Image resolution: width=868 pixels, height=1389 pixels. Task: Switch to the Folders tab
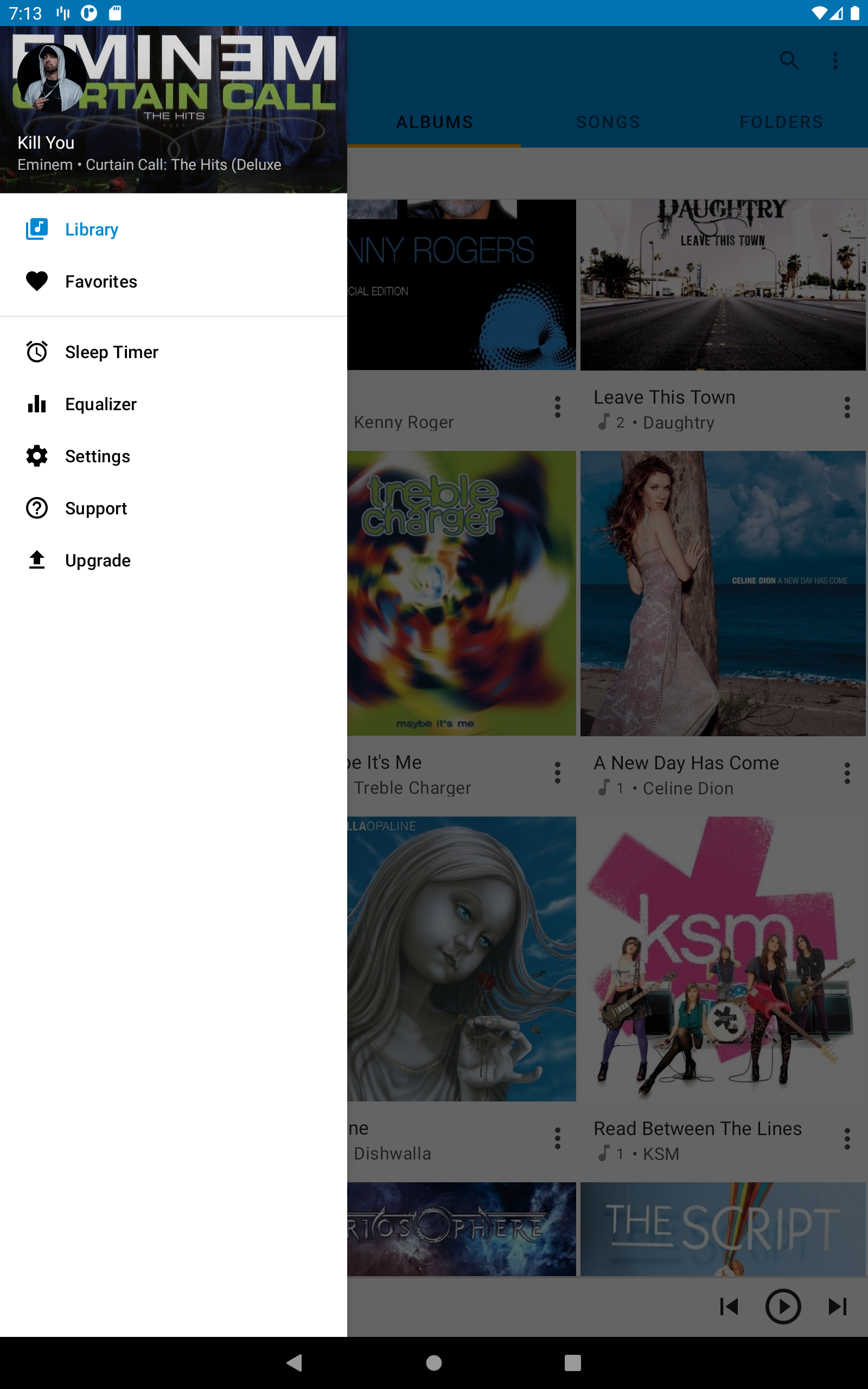[781, 122]
